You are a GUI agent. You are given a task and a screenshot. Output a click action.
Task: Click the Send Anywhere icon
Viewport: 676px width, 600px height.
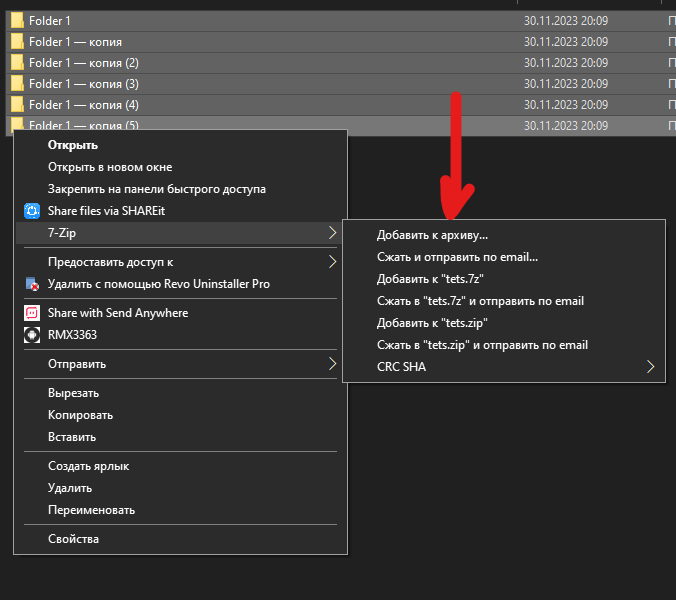point(32,313)
